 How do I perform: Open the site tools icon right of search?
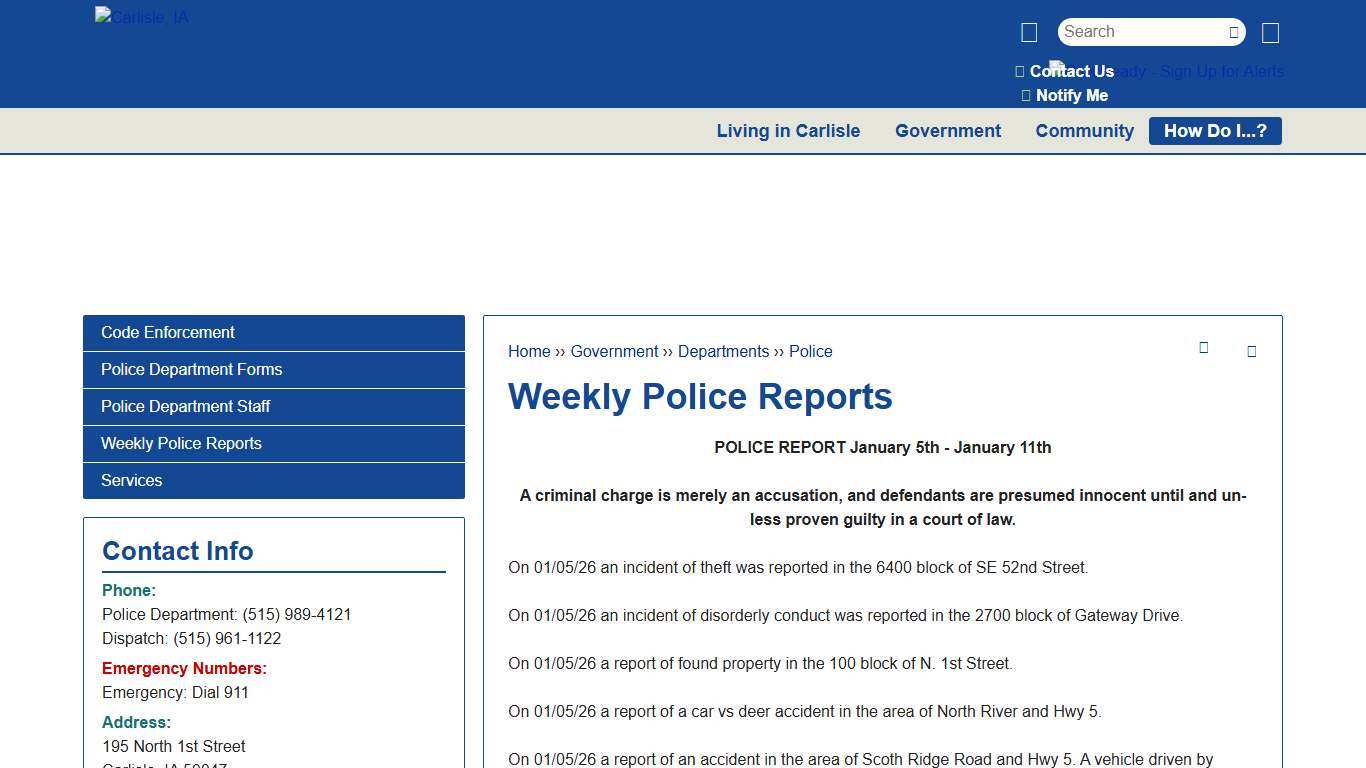coord(1270,32)
